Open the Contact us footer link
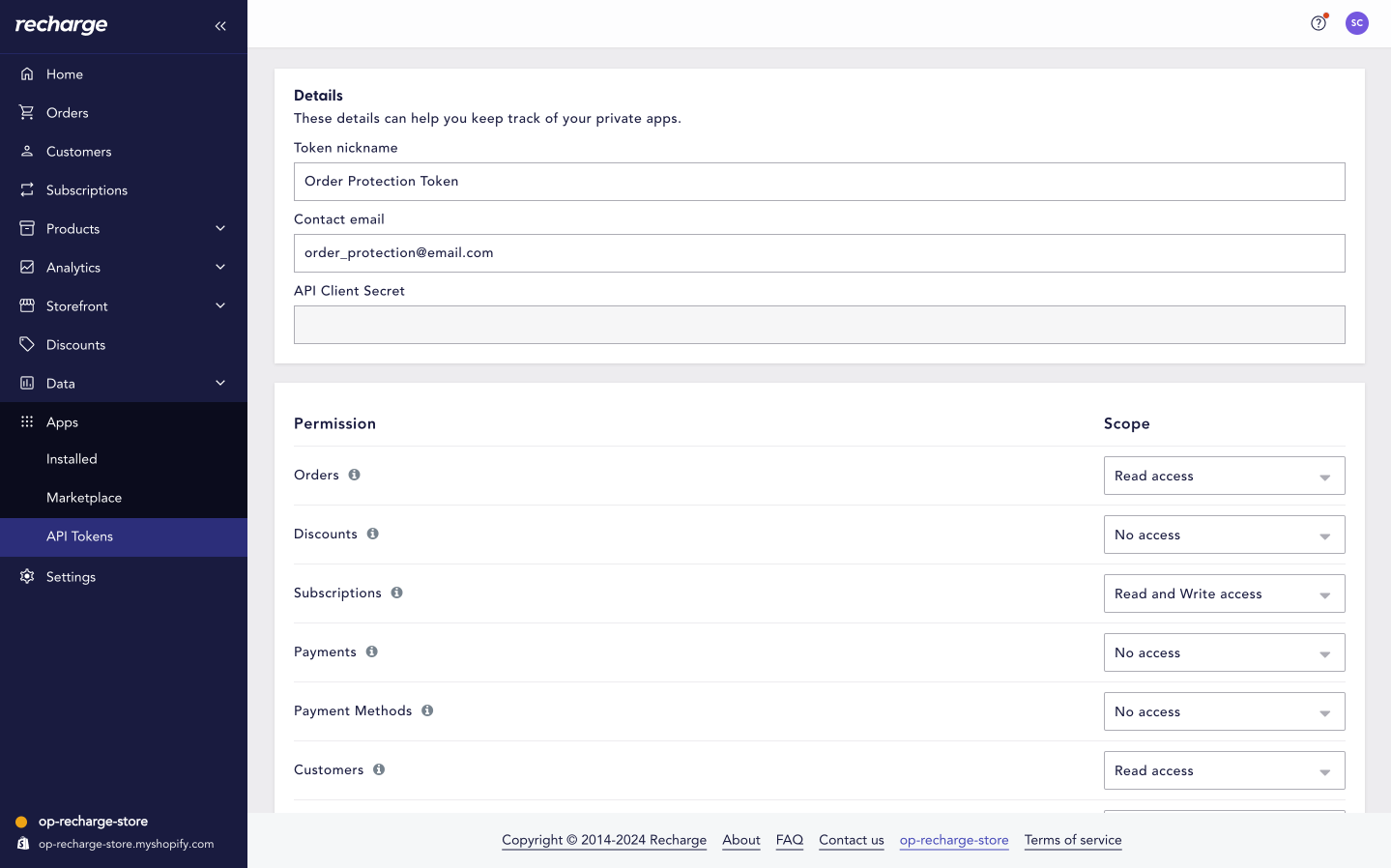The height and width of the screenshot is (868, 1391). pos(852,840)
